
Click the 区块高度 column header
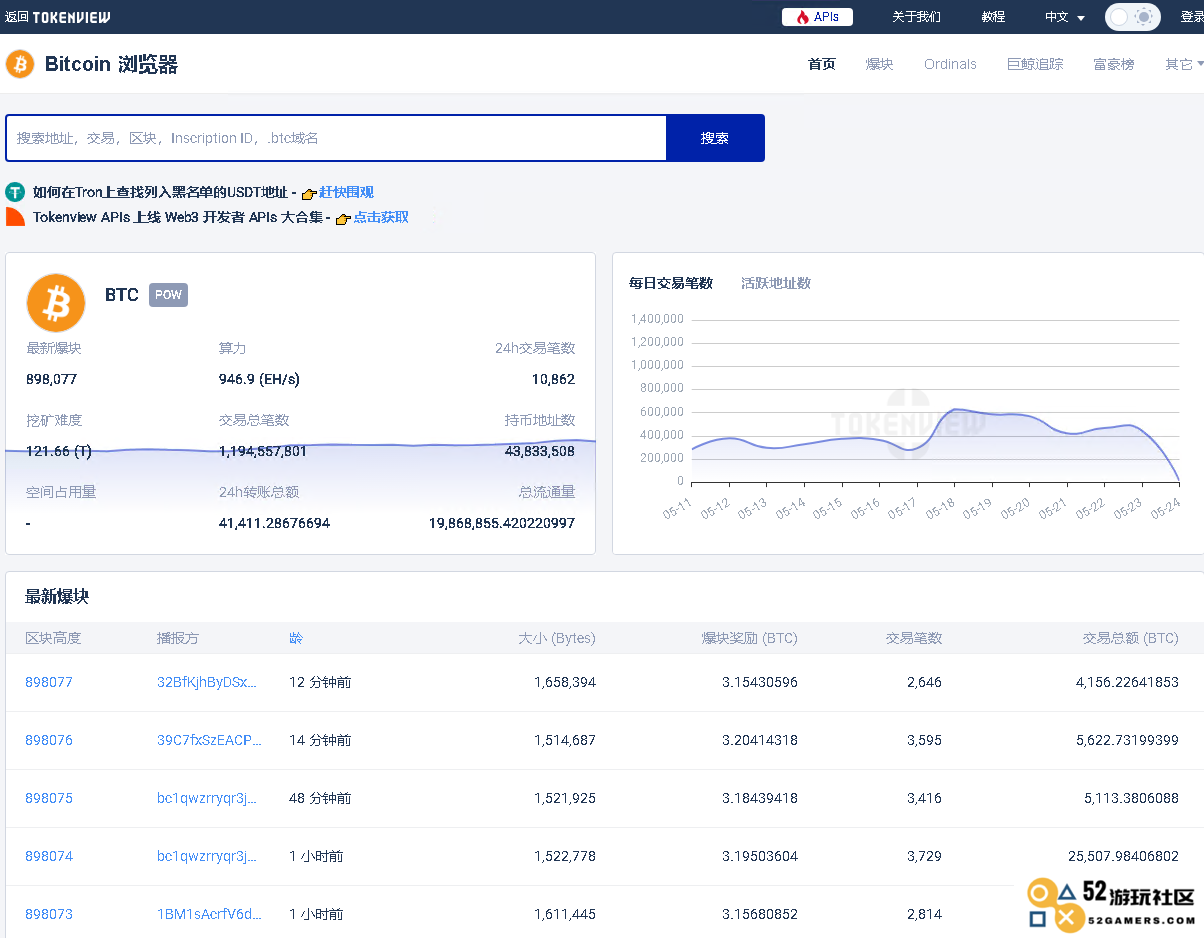point(53,638)
